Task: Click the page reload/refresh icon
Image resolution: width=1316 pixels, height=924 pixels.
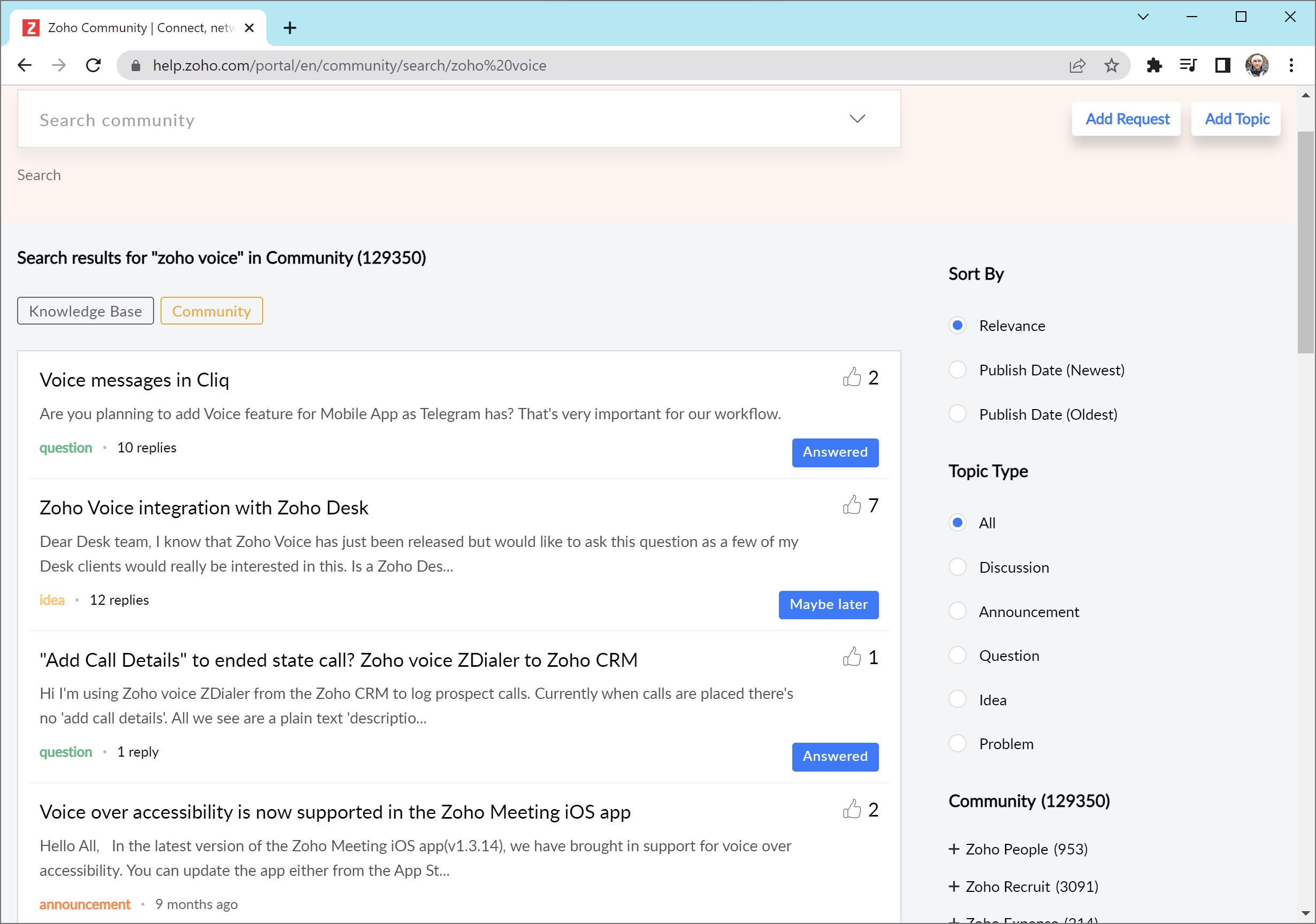Action: 93,66
